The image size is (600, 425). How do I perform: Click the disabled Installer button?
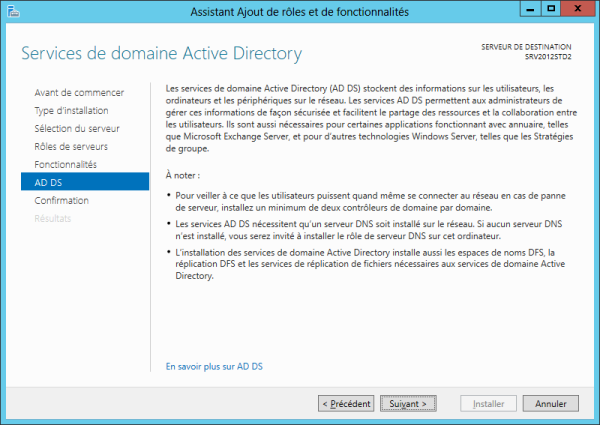(487, 403)
